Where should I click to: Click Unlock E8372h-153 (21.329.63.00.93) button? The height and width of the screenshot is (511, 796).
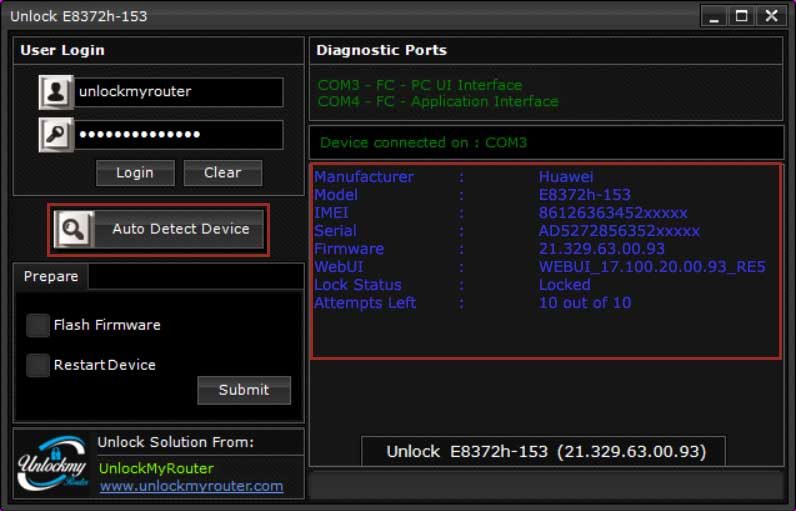544,452
